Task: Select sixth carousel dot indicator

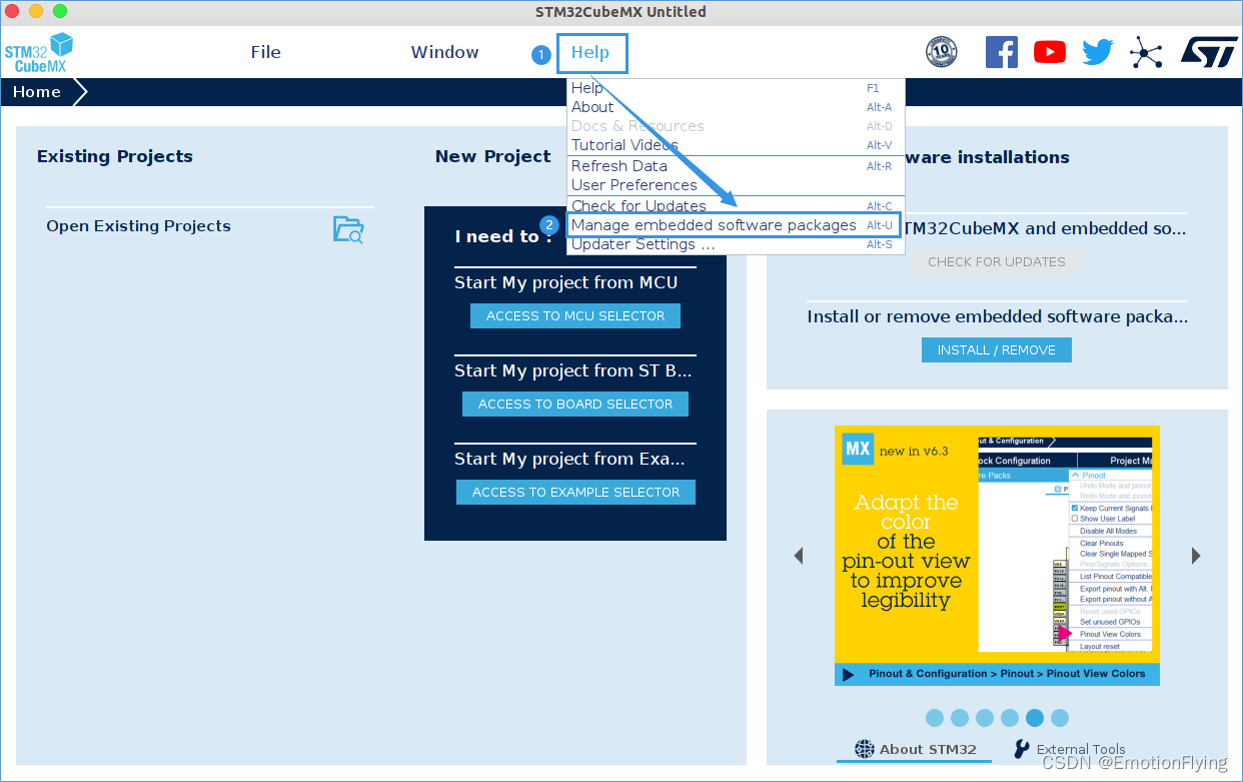Action: [1060, 718]
